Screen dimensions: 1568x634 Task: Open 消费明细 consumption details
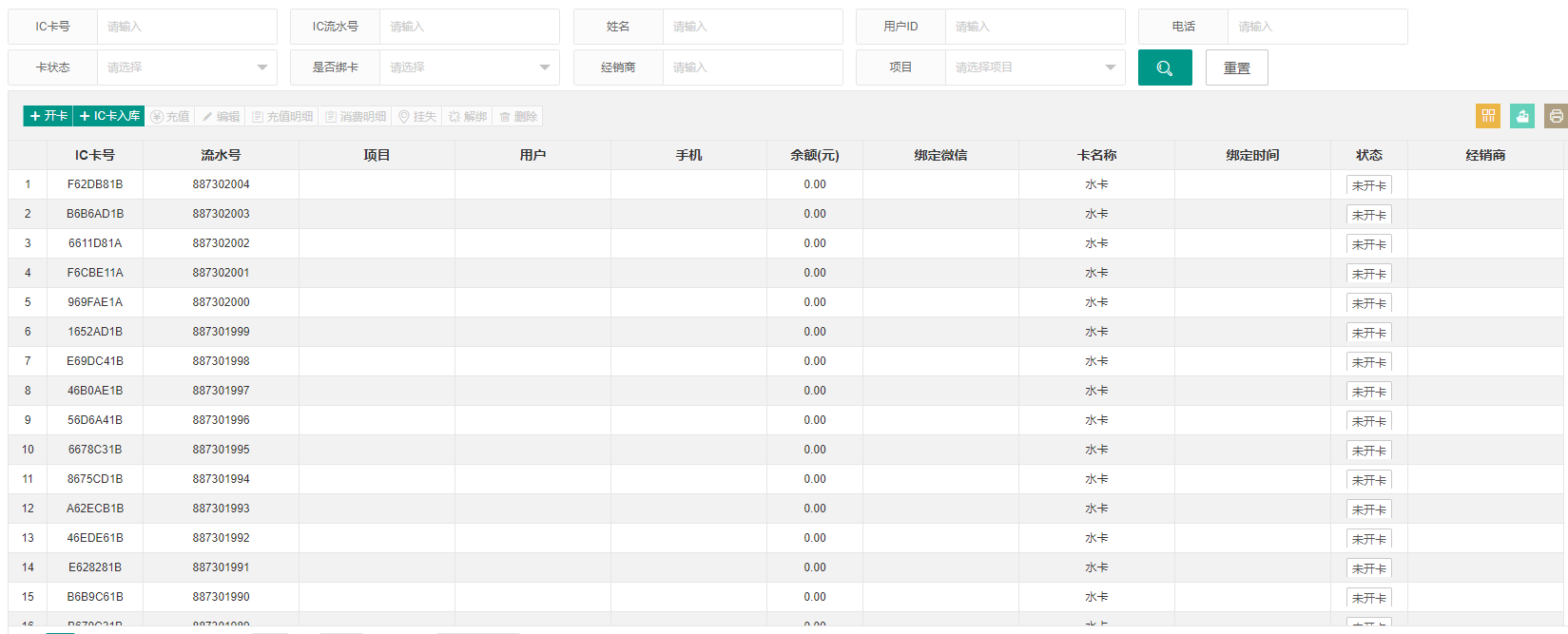pos(356,116)
